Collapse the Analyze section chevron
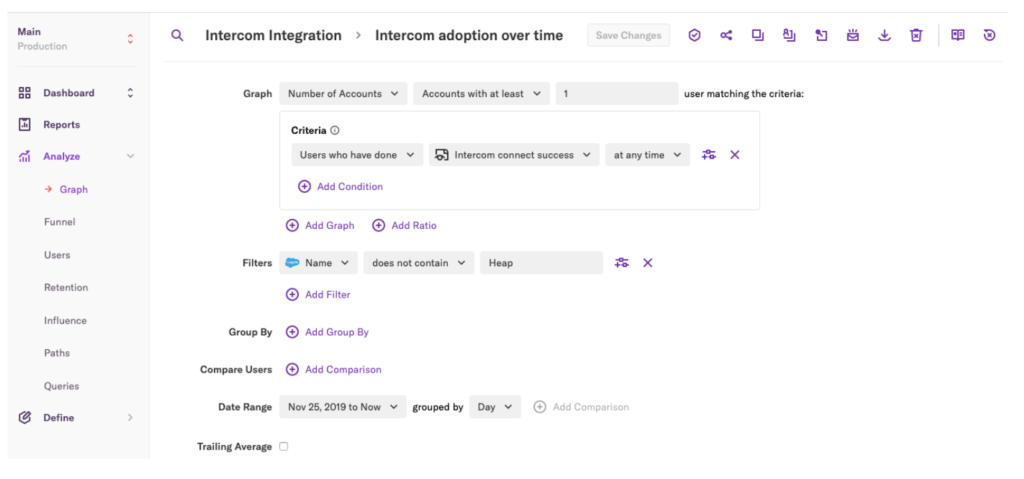The width and height of the screenshot is (1024, 479). (130, 156)
